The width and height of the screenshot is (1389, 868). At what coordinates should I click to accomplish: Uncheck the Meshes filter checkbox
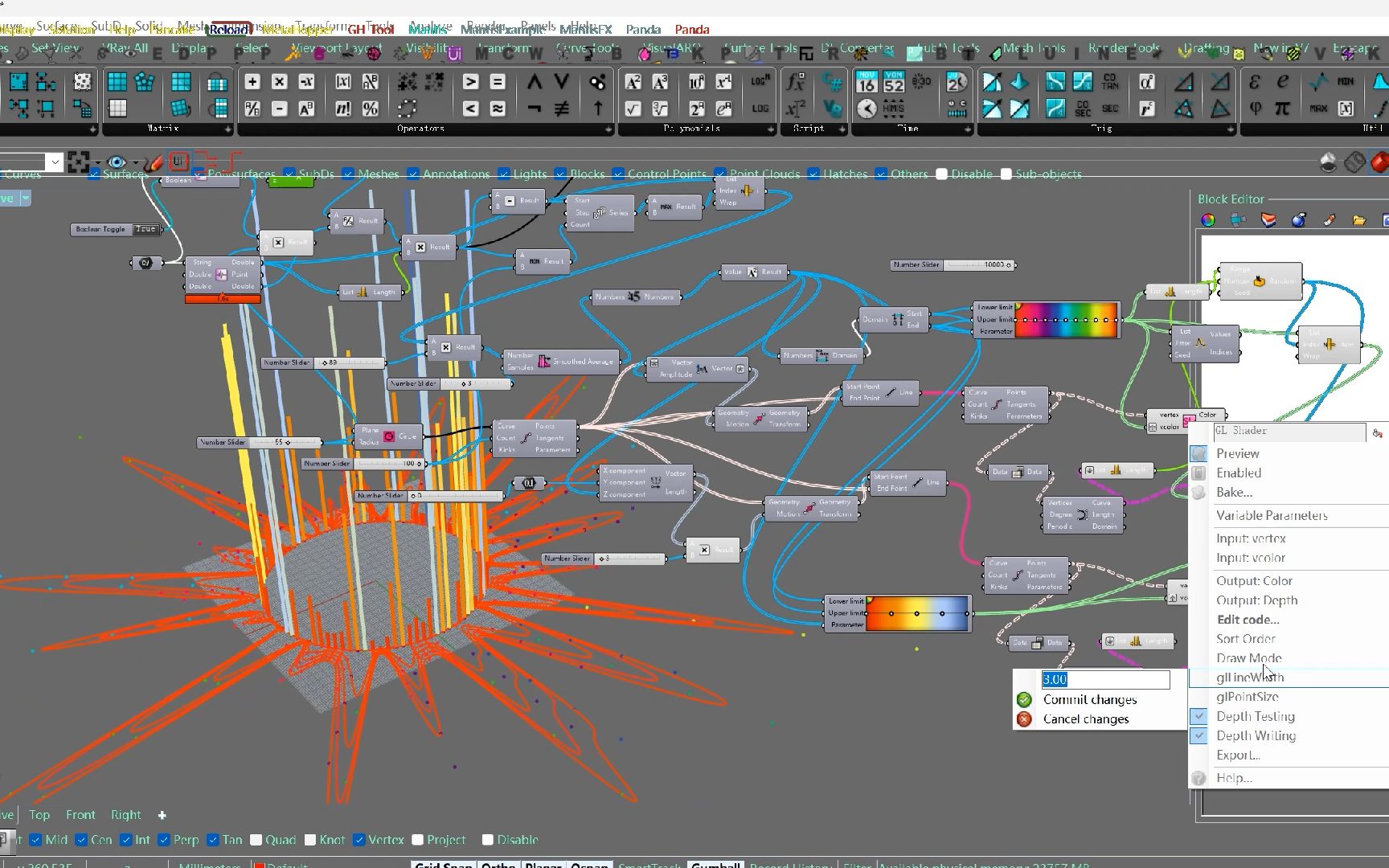[x=348, y=174]
